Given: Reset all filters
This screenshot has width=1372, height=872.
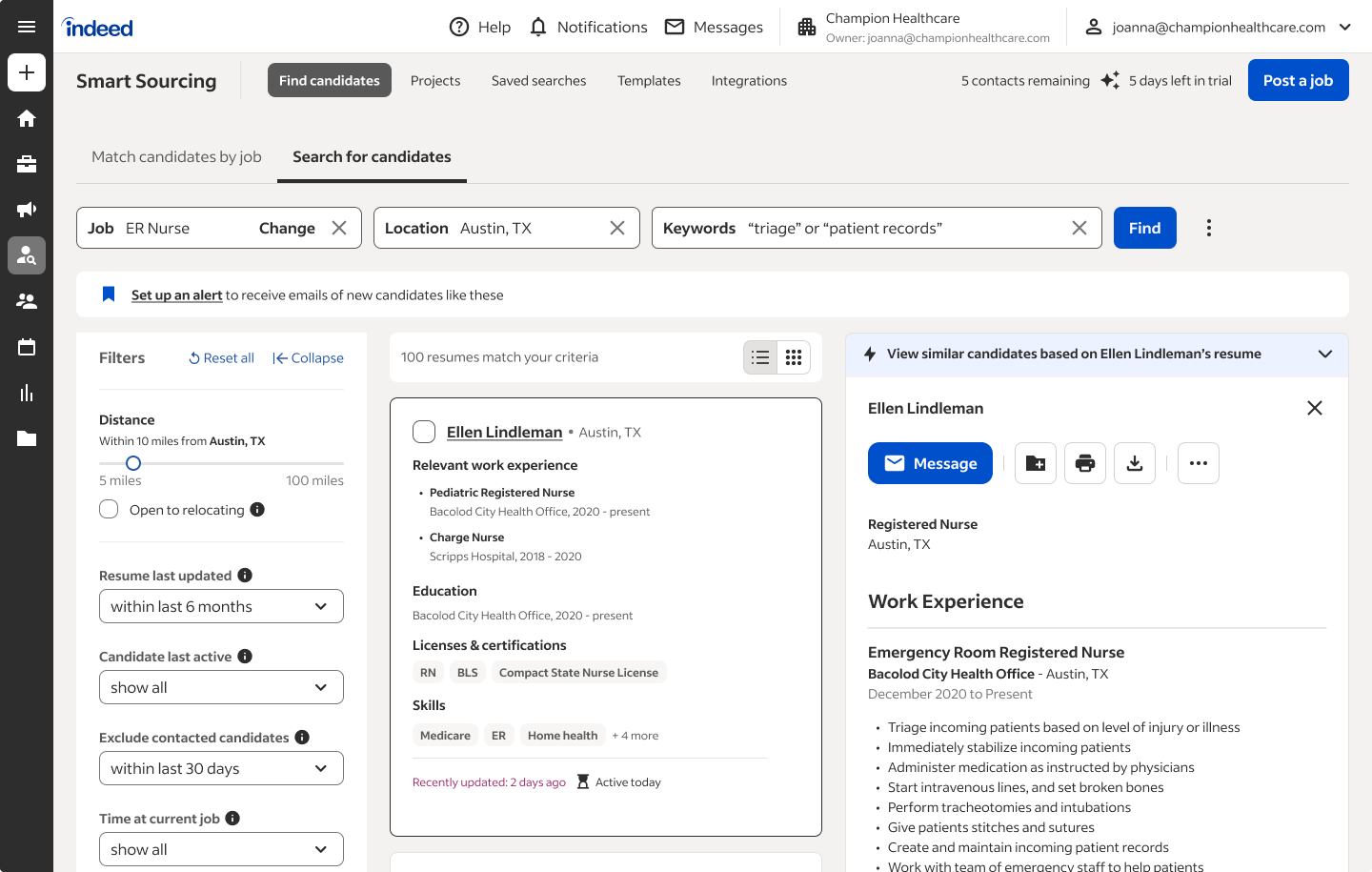Looking at the screenshot, I should tap(221, 358).
